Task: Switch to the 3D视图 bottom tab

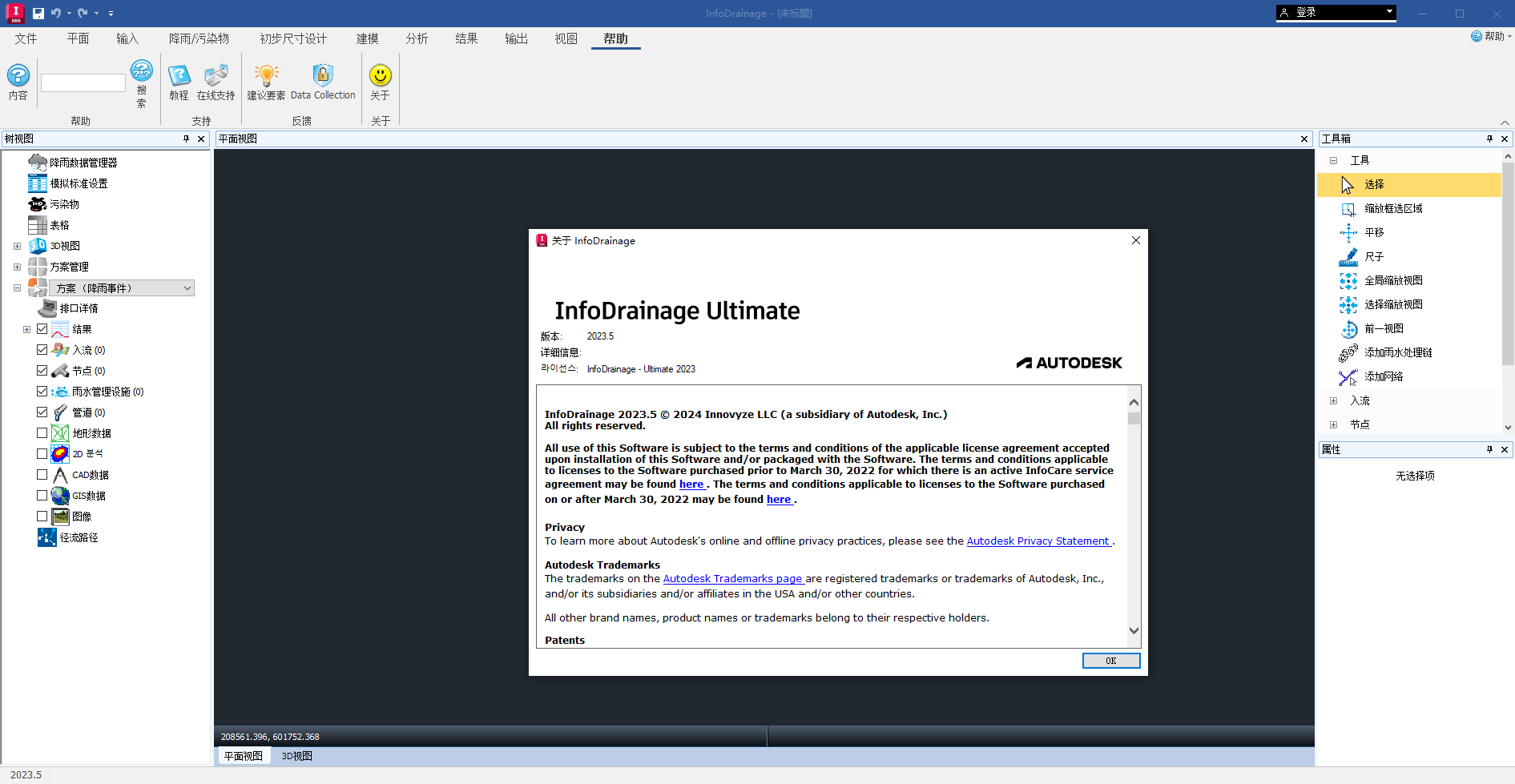Action: click(296, 756)
